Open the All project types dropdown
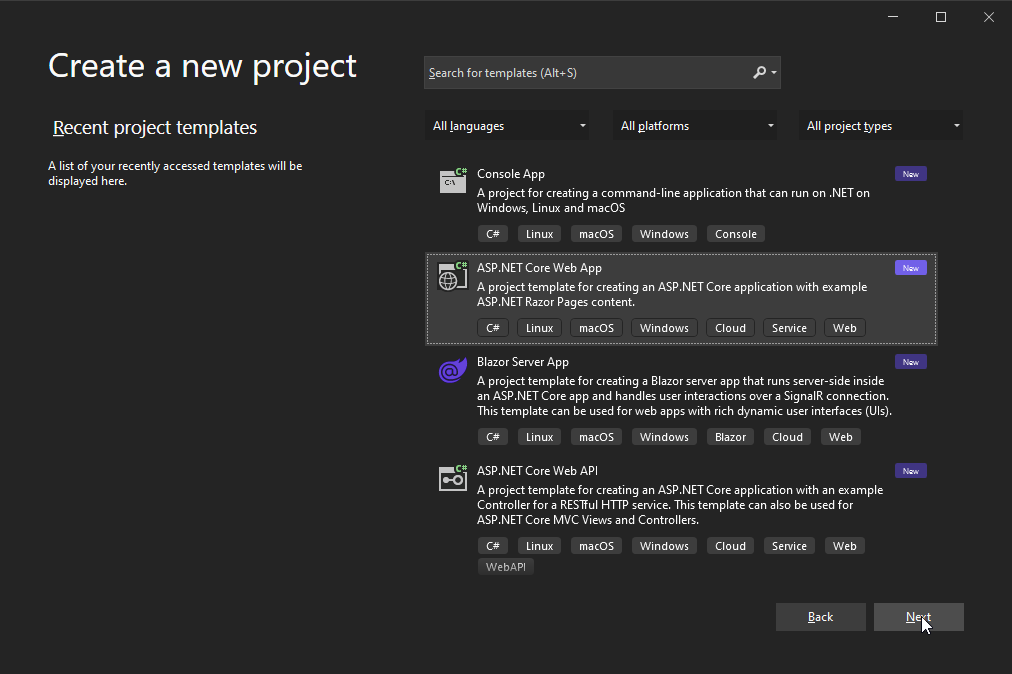This screenshot has height=674, width=1012. tap(881, 126)
